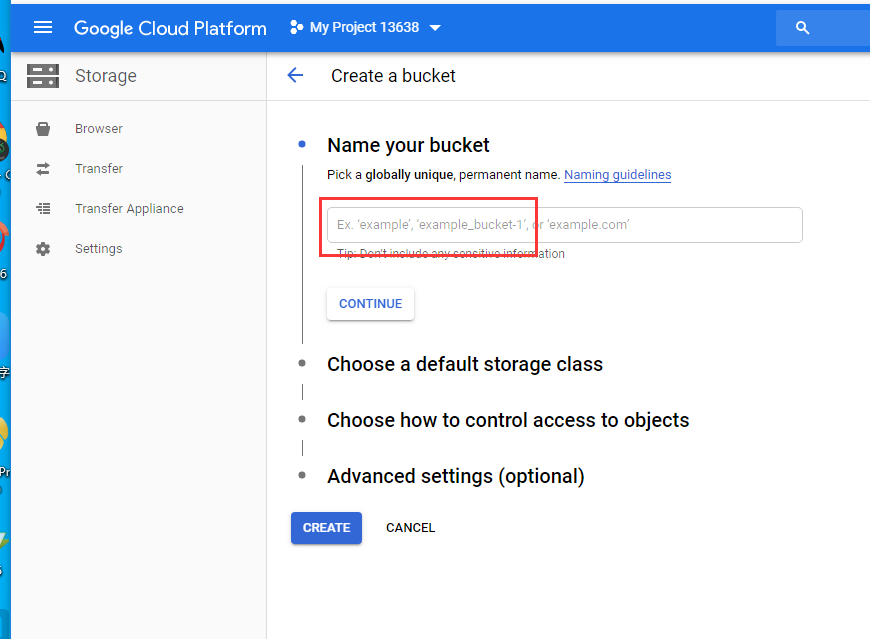Open the Transfer Appliance menu item

tap(129, 209)
